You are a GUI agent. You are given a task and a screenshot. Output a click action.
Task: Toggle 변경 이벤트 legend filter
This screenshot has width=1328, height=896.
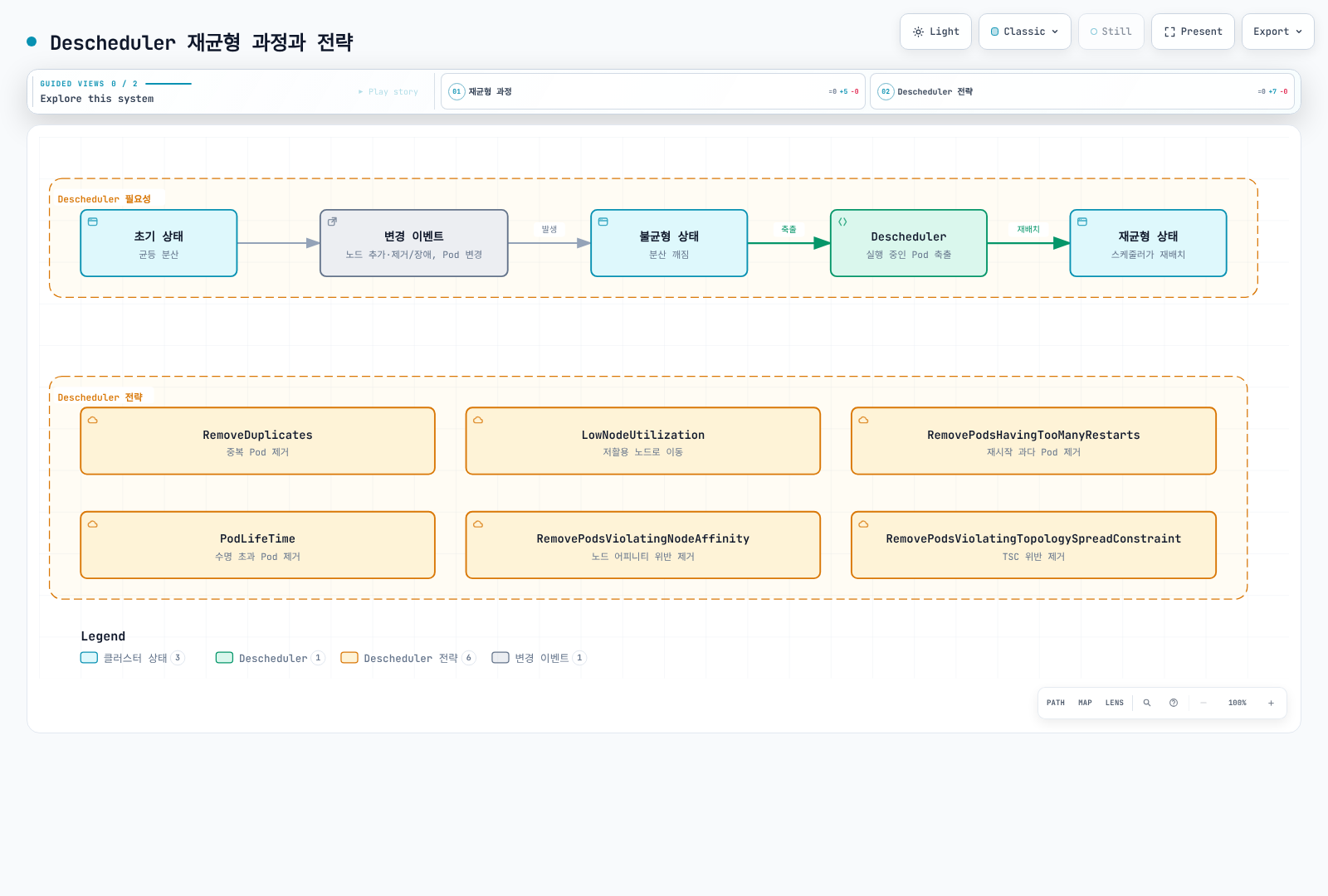(539, 658)
